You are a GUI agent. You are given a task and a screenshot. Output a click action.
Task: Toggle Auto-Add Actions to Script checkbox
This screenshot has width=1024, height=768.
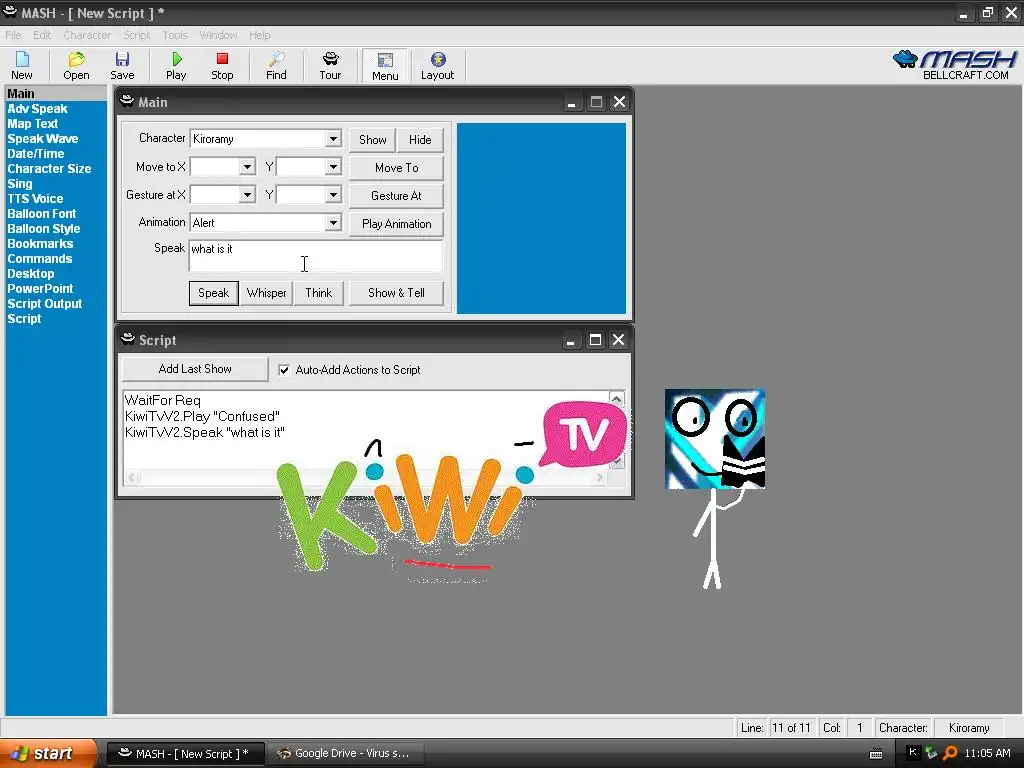point(284,370)
